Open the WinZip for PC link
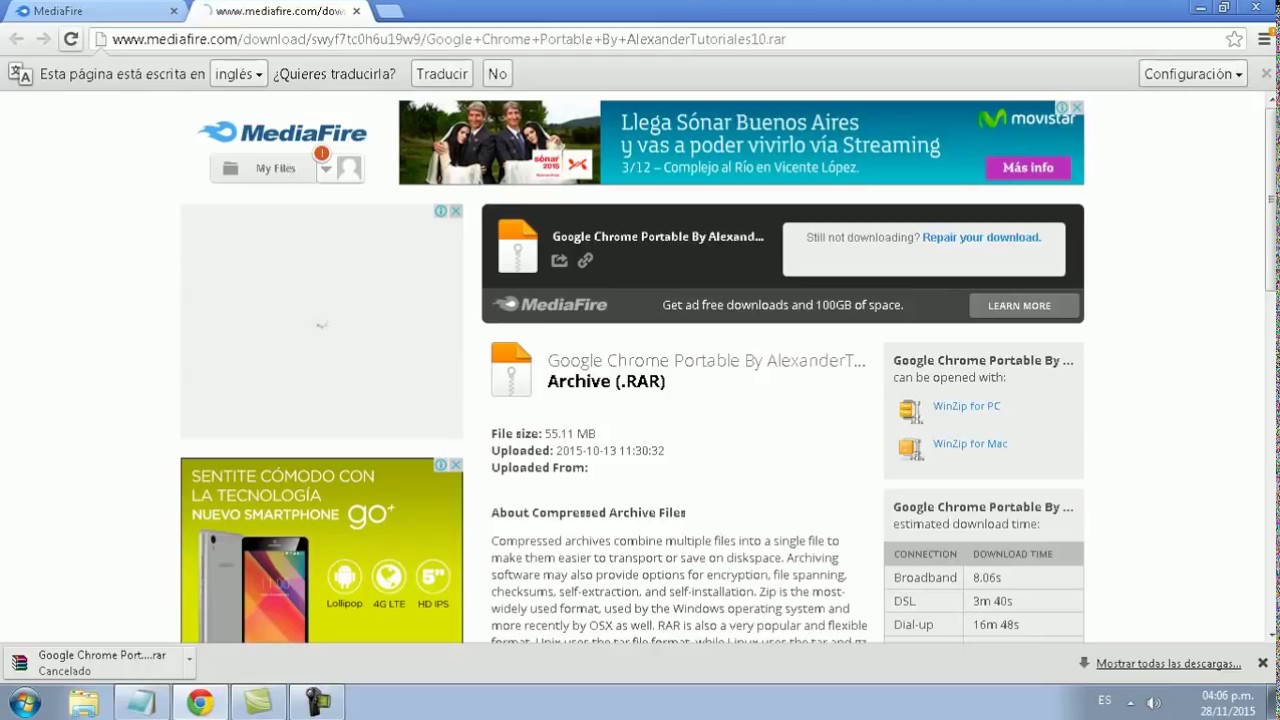The width and height of the screenshot is (1280, 720). click(966, 406)
